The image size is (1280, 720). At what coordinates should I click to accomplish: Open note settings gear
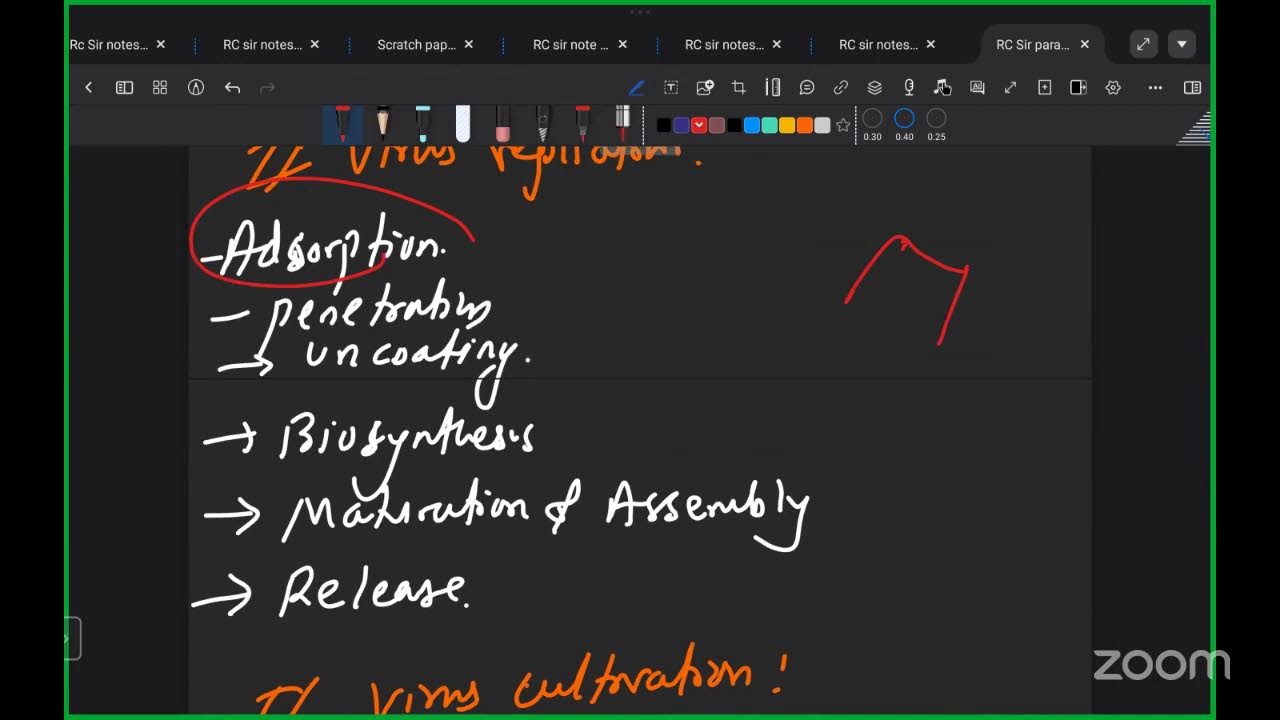coord(1113,88)
